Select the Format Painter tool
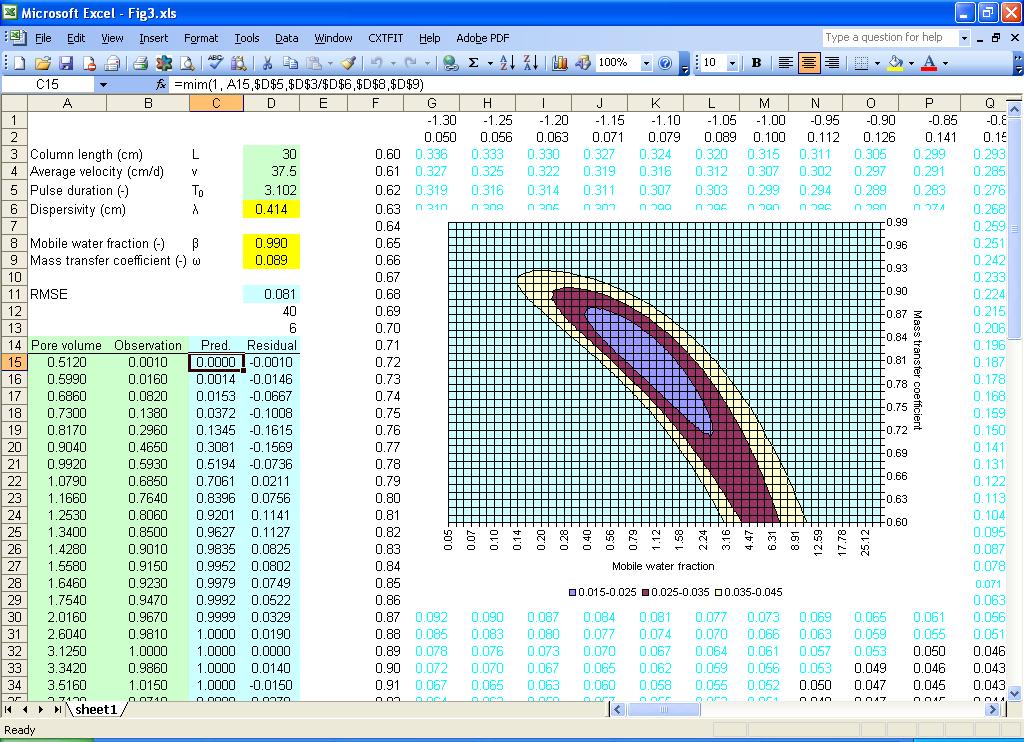 click(347, 62)
